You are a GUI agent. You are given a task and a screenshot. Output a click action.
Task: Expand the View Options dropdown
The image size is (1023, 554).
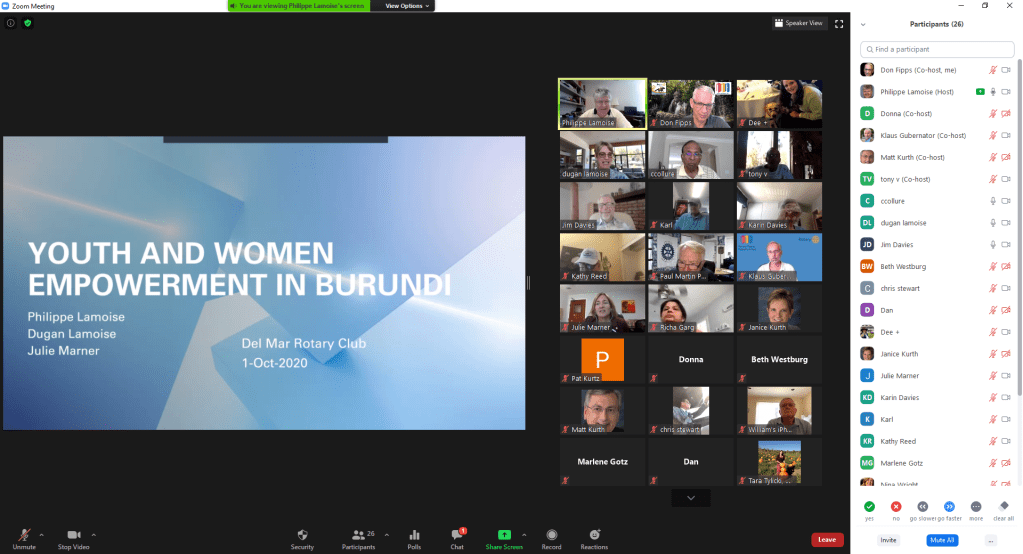point(408,6)
